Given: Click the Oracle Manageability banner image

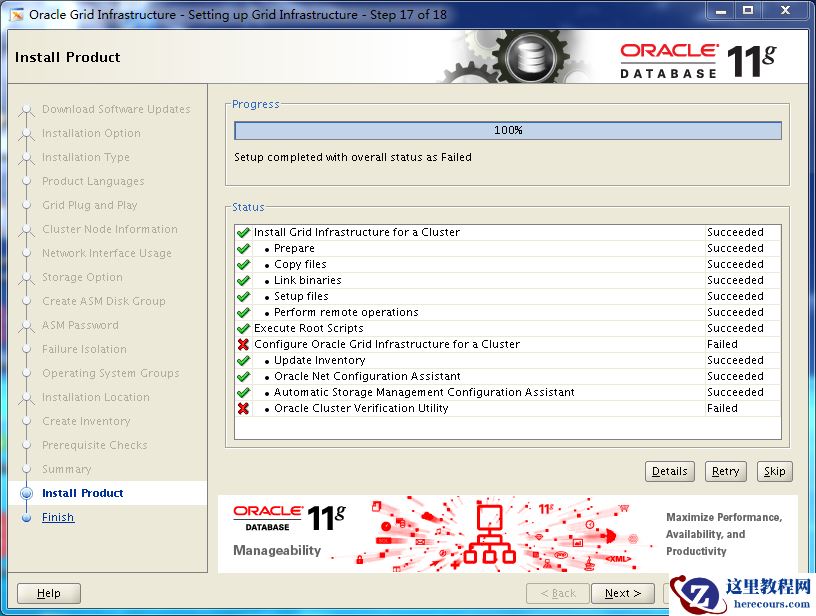Looking at the screenshot, I should 507,534.
